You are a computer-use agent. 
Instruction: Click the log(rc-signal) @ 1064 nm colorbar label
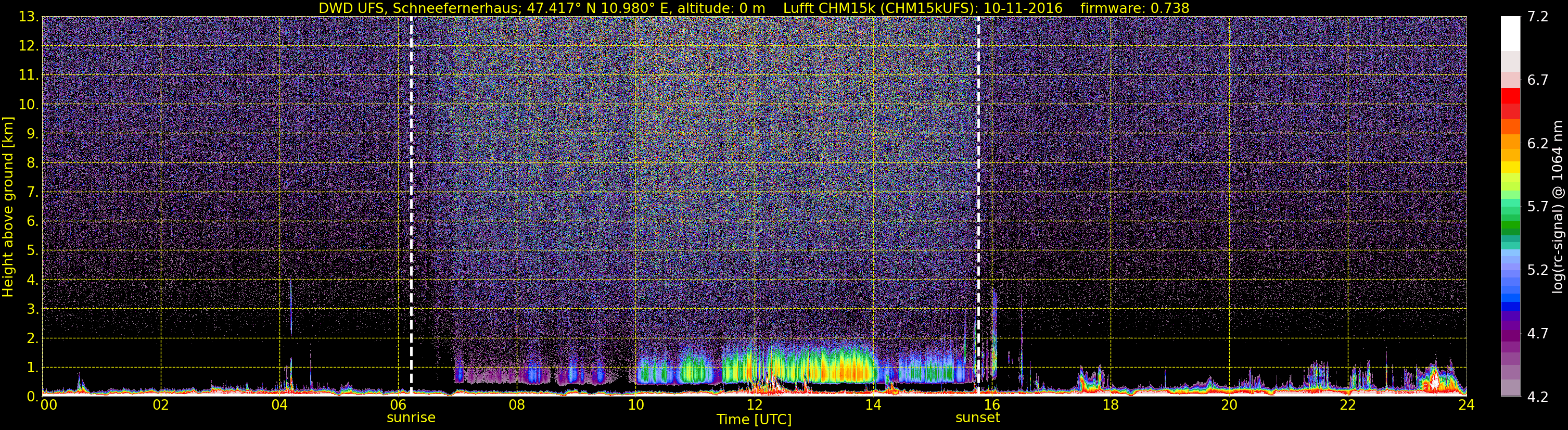(x=1559, y=207)
